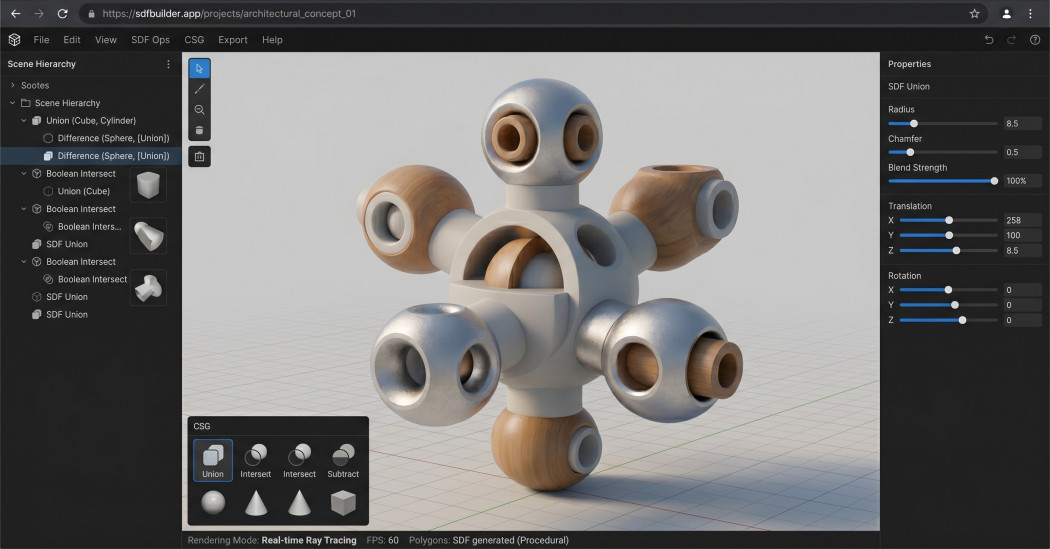The width and height of the screenshot is (1050, 549).
Task: Adjust the Rotation Y slider
Action: pos(949,305)
